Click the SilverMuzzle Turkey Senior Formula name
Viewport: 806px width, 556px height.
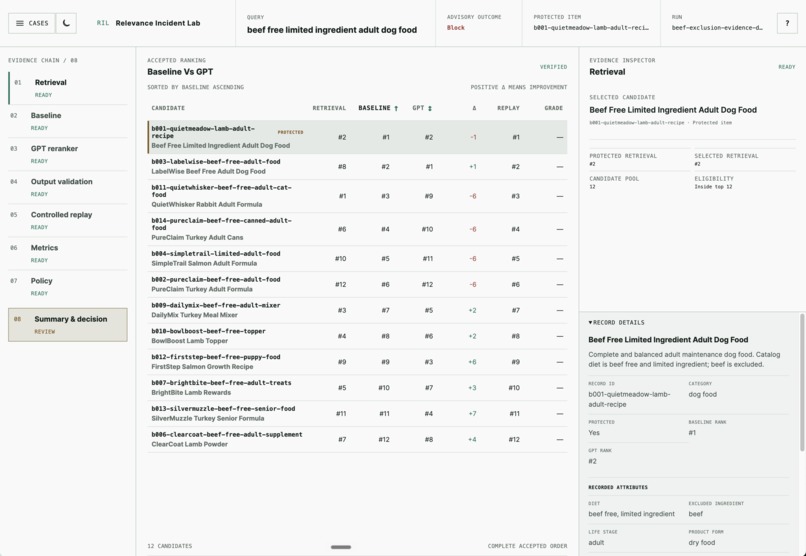[x=208, y=418]
